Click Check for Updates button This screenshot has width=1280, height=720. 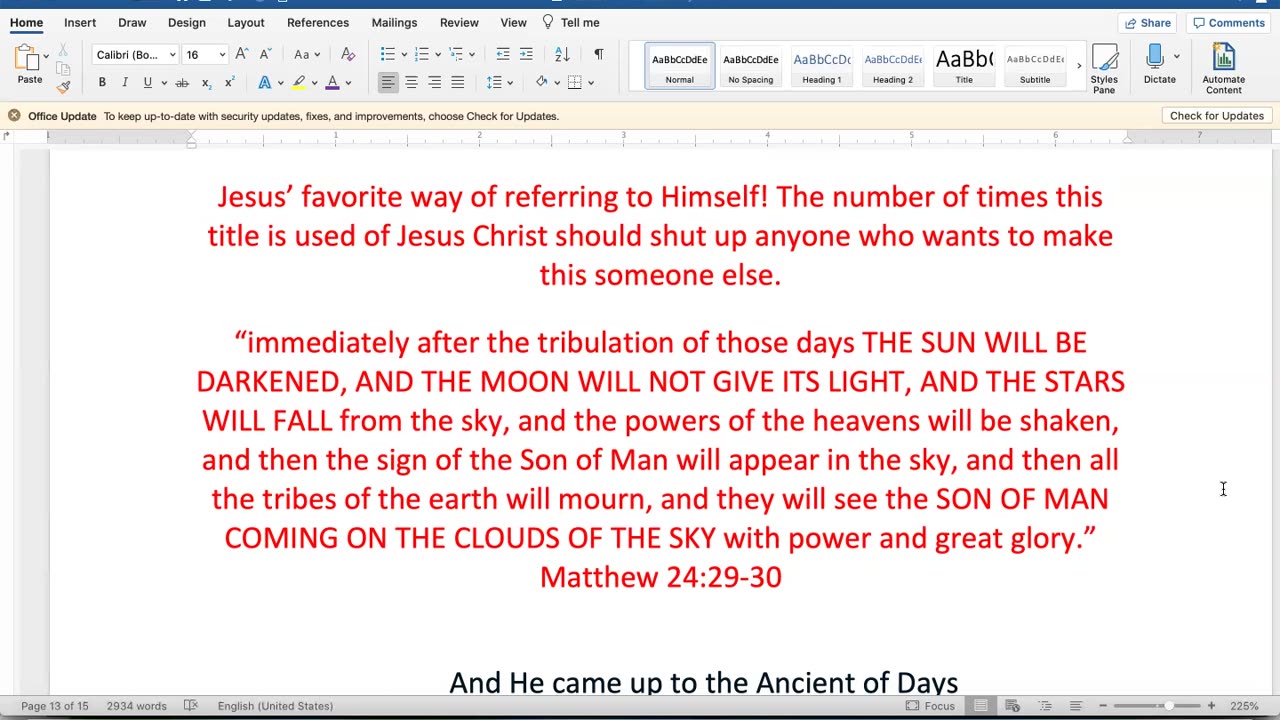tap(1217, 116)
